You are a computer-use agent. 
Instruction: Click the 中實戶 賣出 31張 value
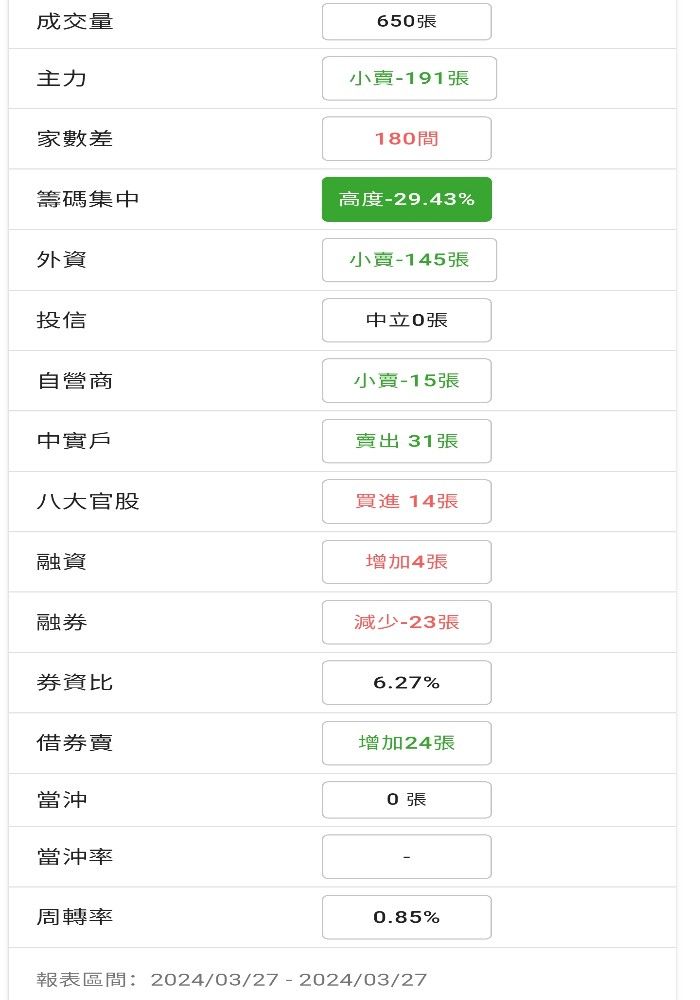pos(406,441)
